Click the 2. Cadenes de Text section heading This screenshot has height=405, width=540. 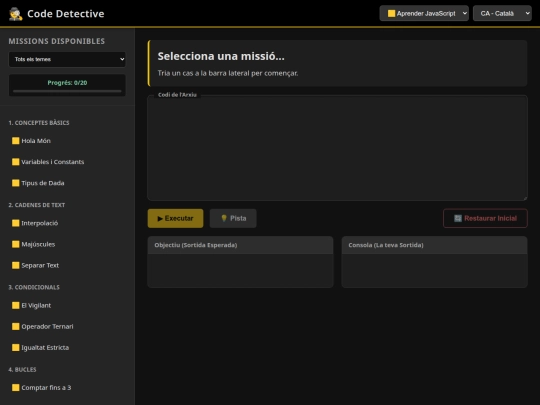(37, 205)
